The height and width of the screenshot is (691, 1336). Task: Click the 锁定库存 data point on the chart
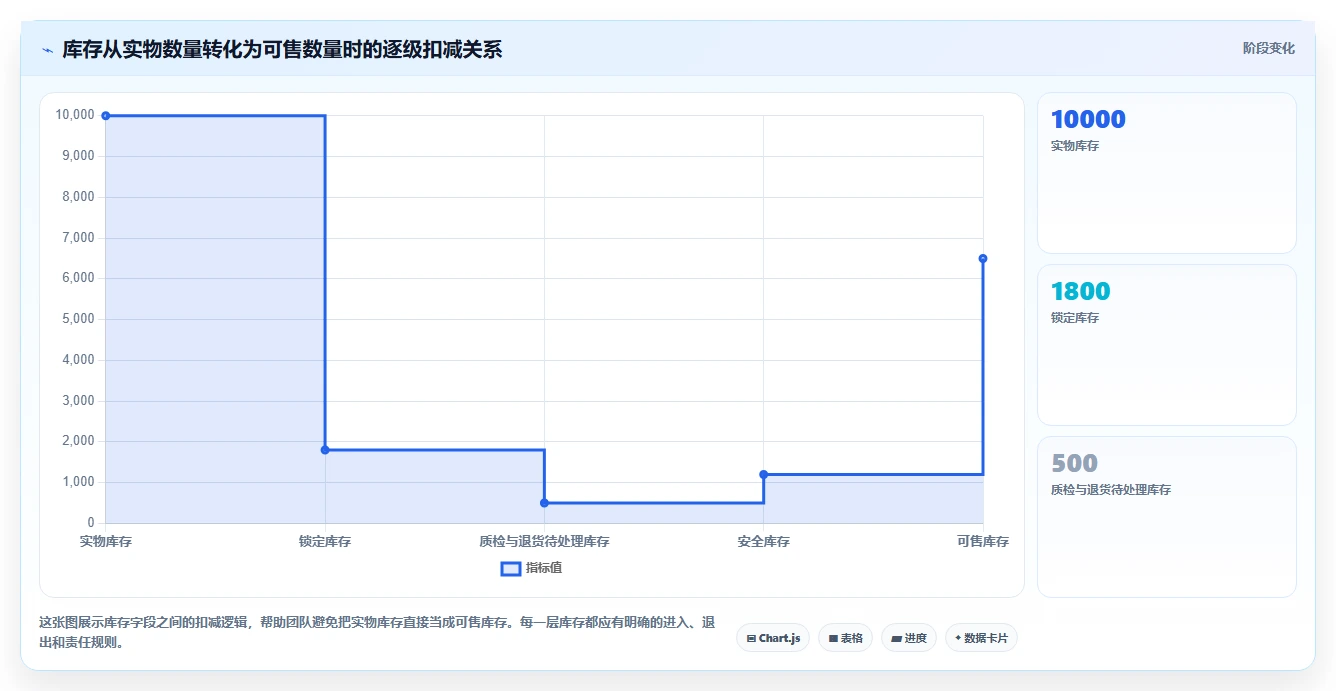coord(325,450)
